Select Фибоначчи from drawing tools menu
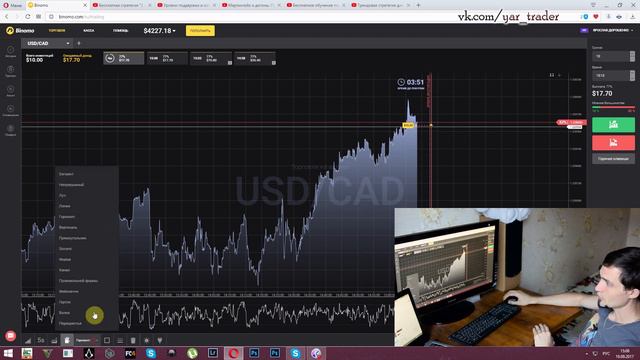Image resolution: width=640 pixels, height=360 pixels. [x=69, y=291]
